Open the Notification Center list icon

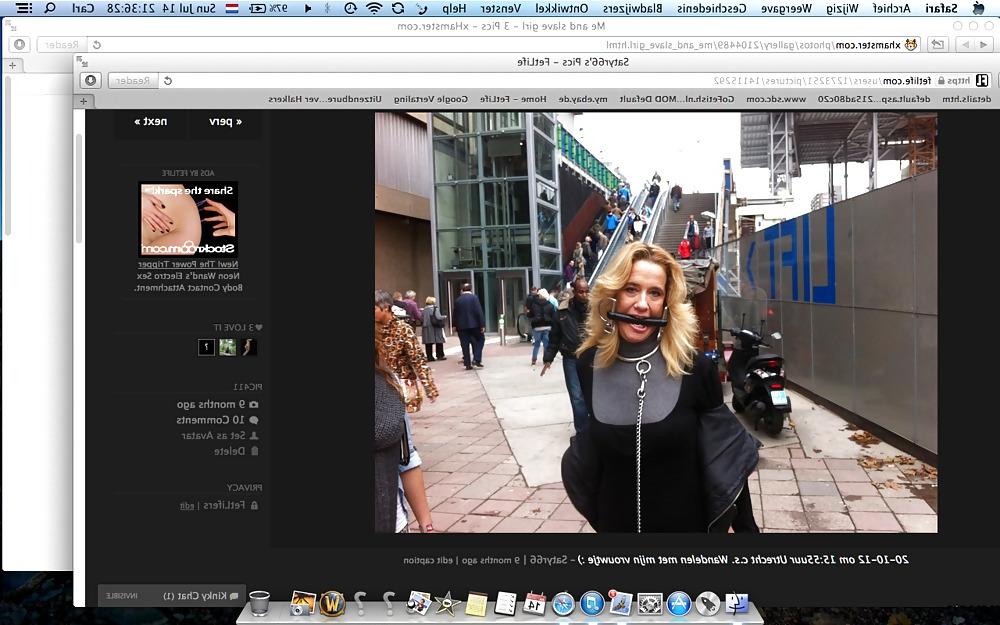point(24,8)
